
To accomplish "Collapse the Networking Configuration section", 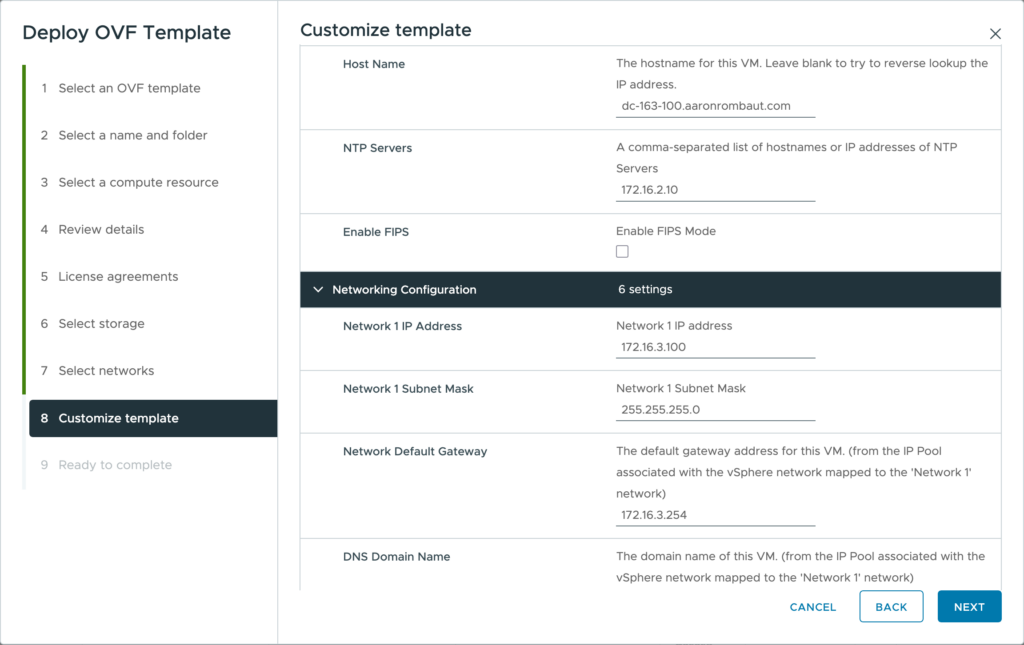I will (x=319, y=290).
